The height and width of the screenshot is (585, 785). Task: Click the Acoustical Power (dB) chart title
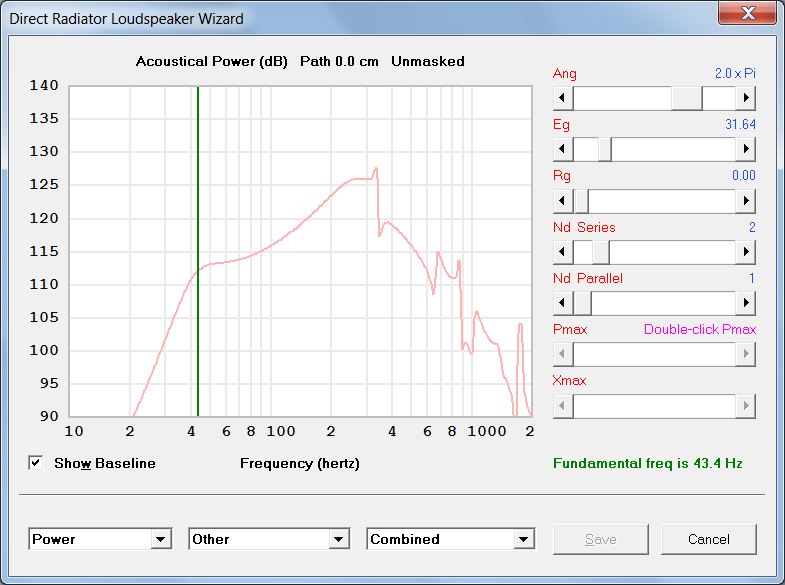pyautogui.click(x=212, y=62)
